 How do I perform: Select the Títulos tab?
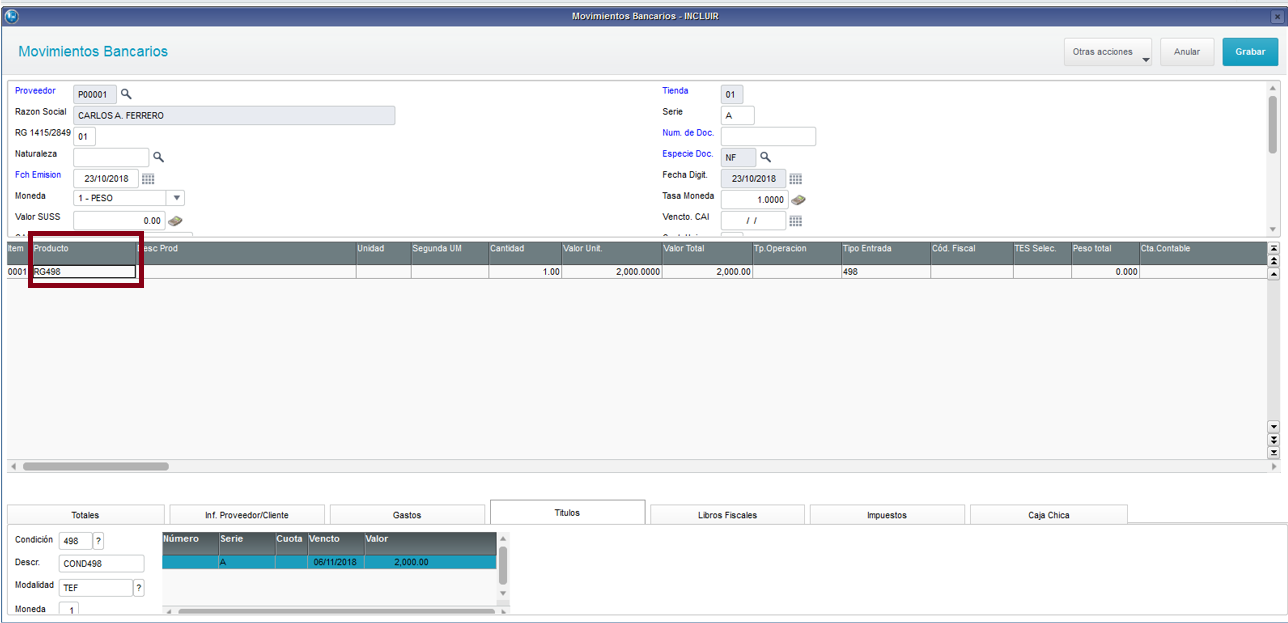pyautogui.click(x=568, y=512)
